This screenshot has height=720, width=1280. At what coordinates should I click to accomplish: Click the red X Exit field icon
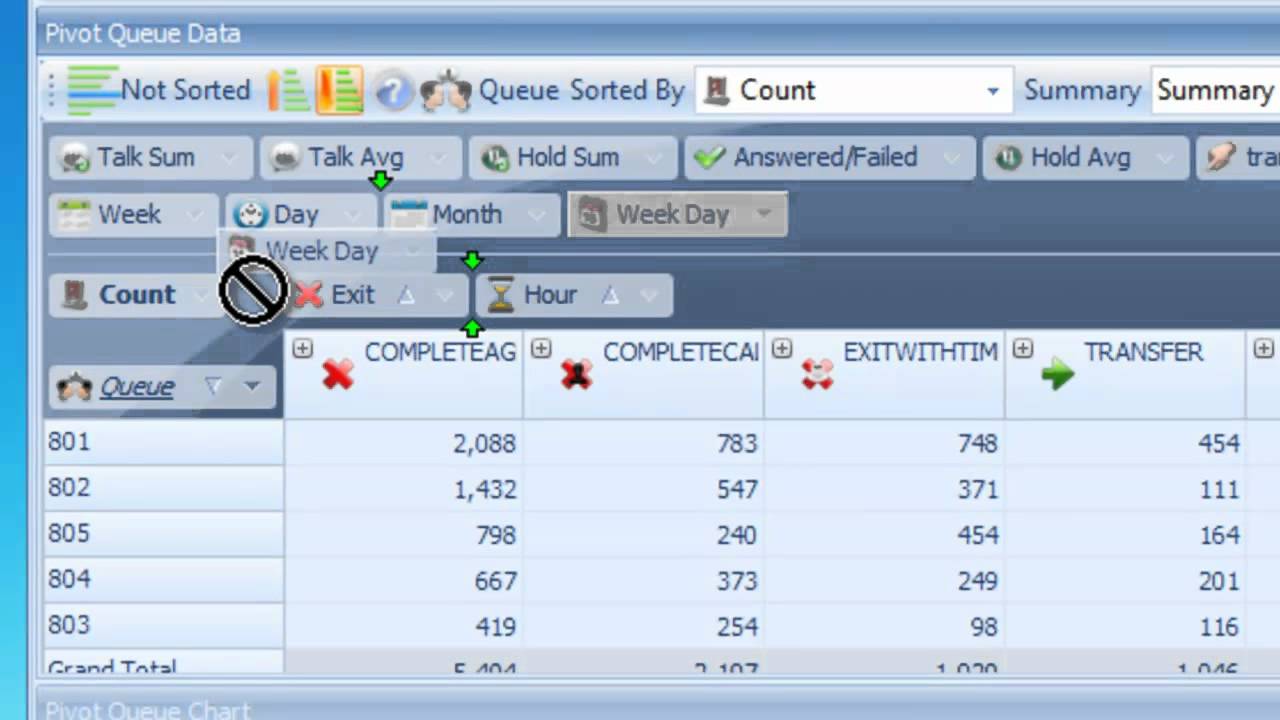pyautogui.click(x=309, y=294)
